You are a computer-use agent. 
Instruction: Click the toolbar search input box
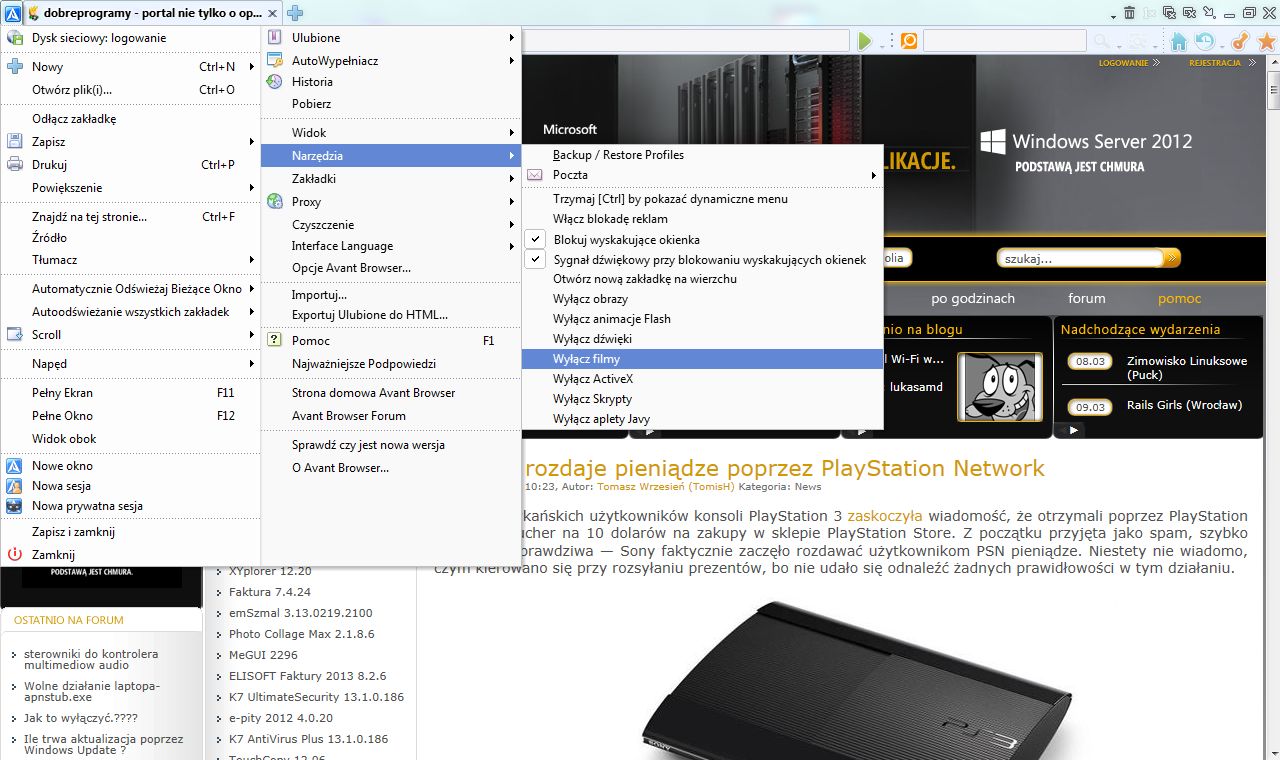[x=1004, y=41]
